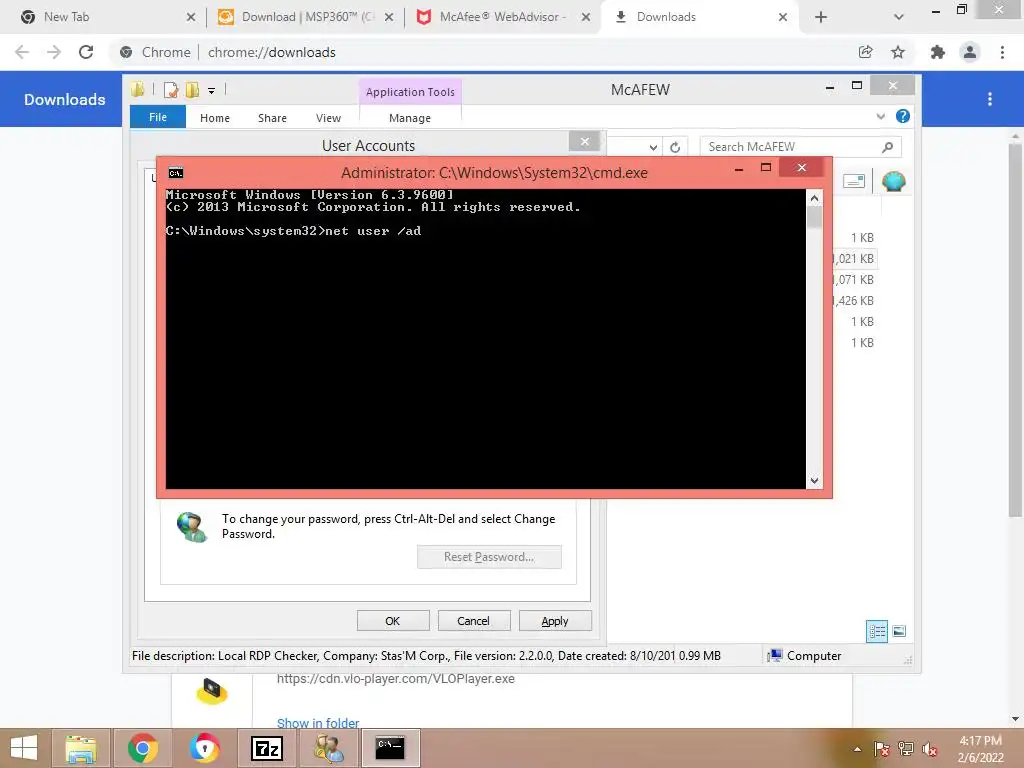Switch to the View ribbon tab
The width and height of the screenshot is (1024, 768).
click(328, 118)
